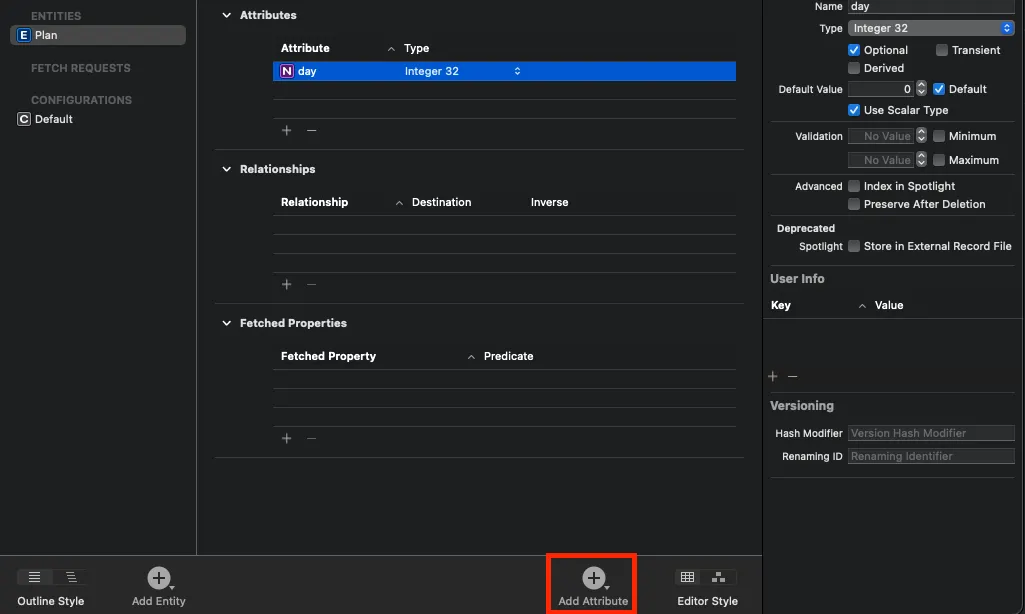1025x614 pixels.
Task: Enable Index in Spotlight option
Action: tap(854, 186)
